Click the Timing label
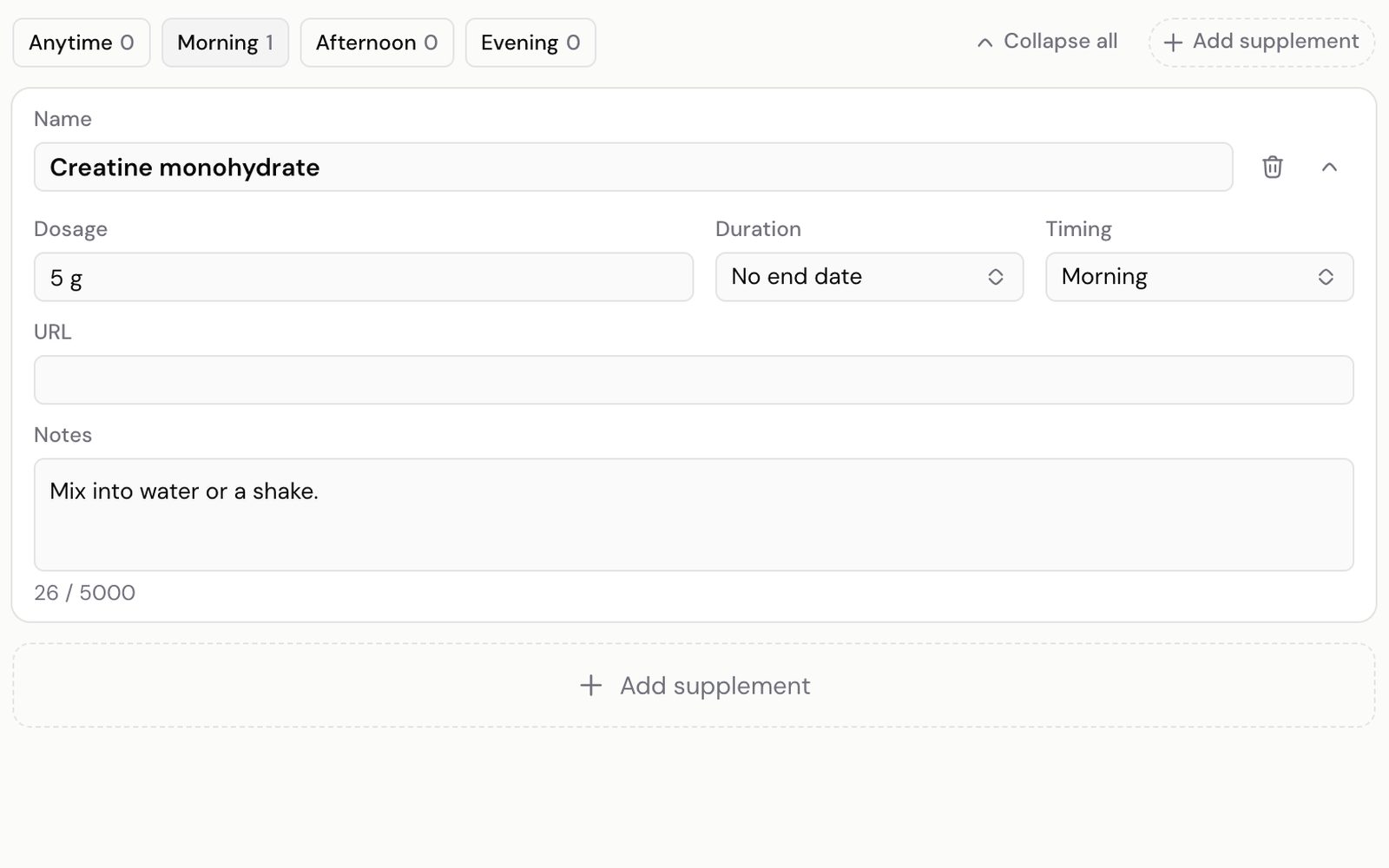The image size is (1389, 868). pyautogui.click(x=1078, y=229)
